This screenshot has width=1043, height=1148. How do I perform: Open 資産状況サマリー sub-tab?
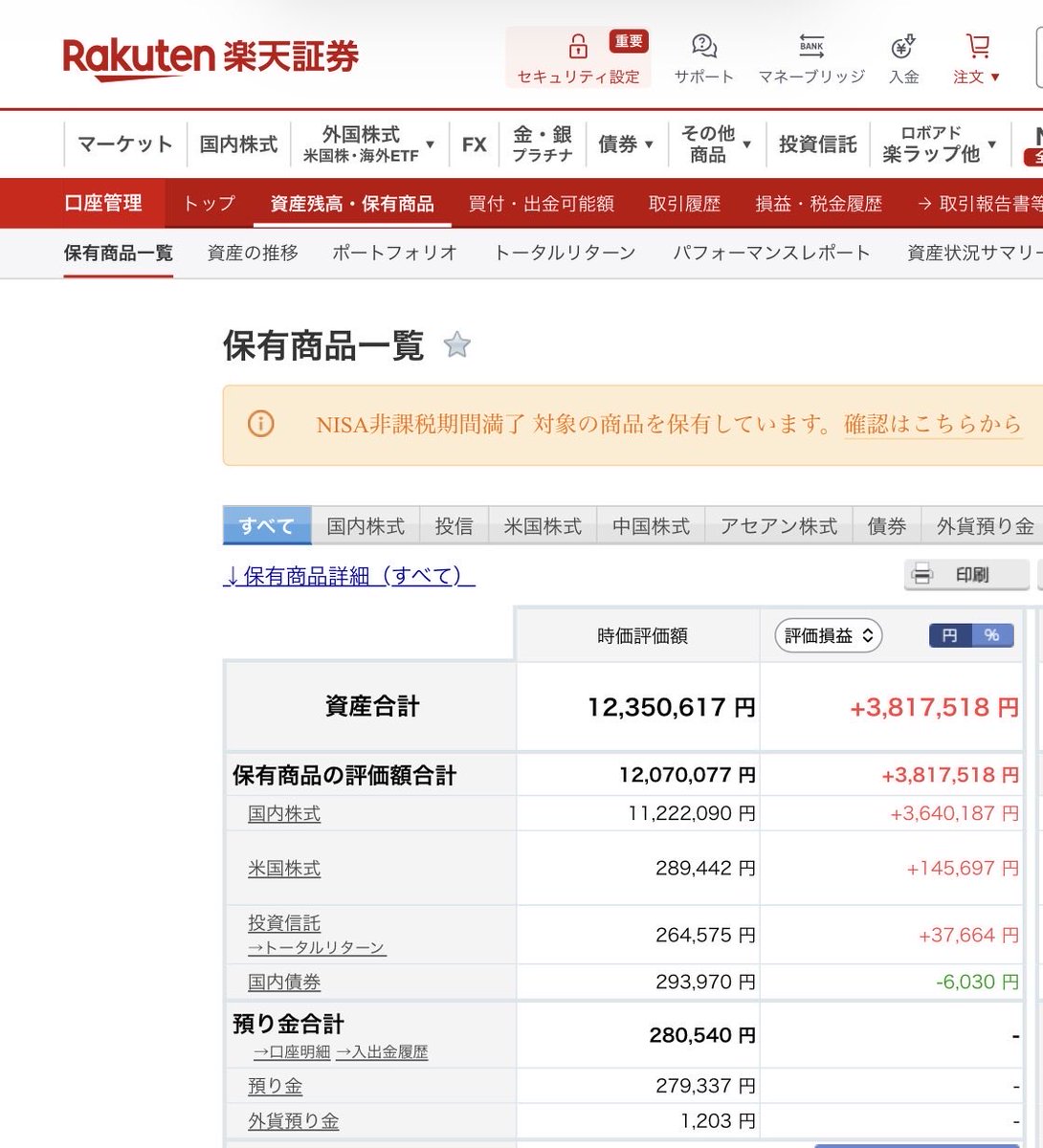pyautogui.click(x=974, y=253)
